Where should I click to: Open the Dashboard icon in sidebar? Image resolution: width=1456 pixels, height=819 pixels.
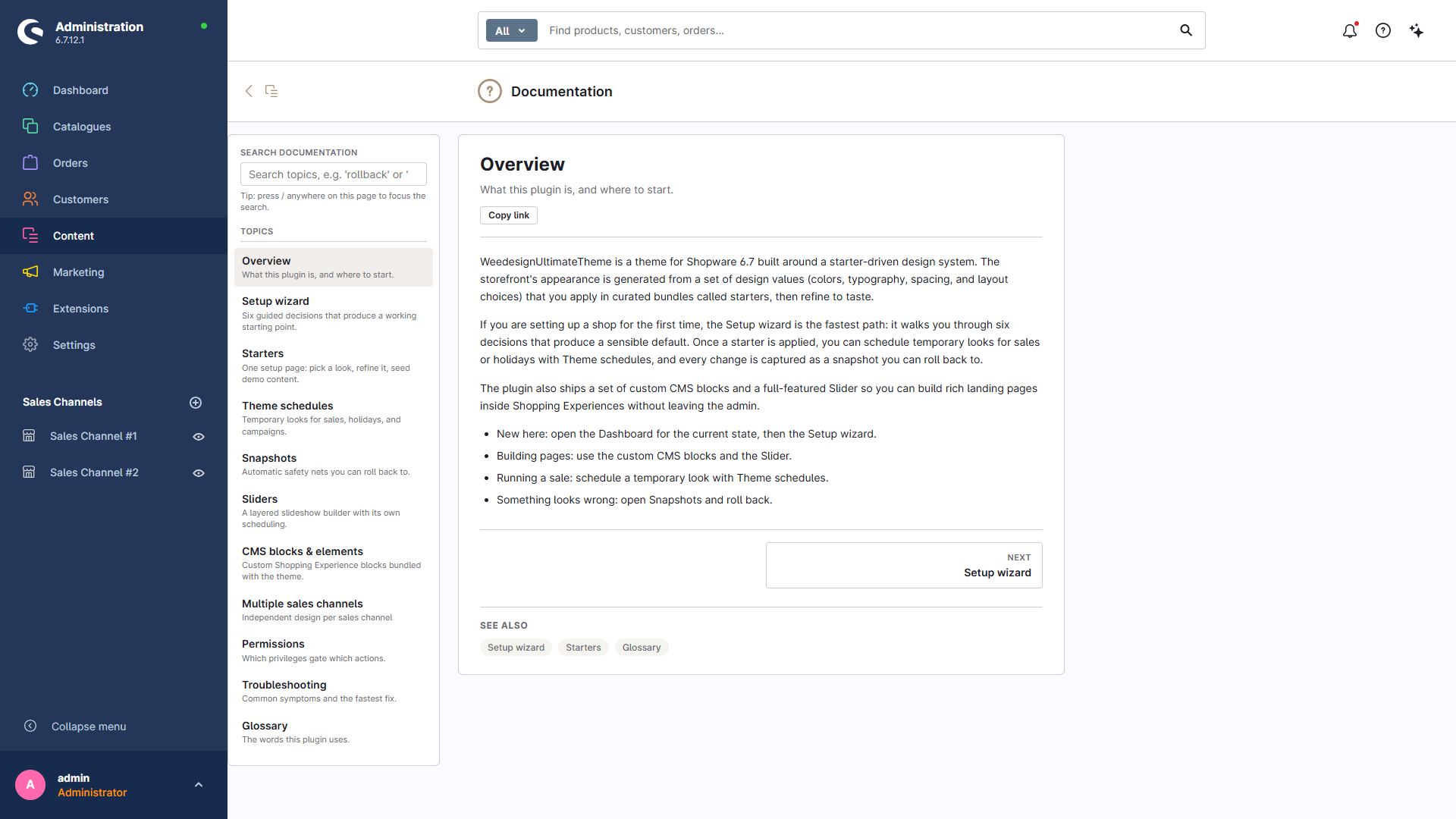click(x=30, y=90)
